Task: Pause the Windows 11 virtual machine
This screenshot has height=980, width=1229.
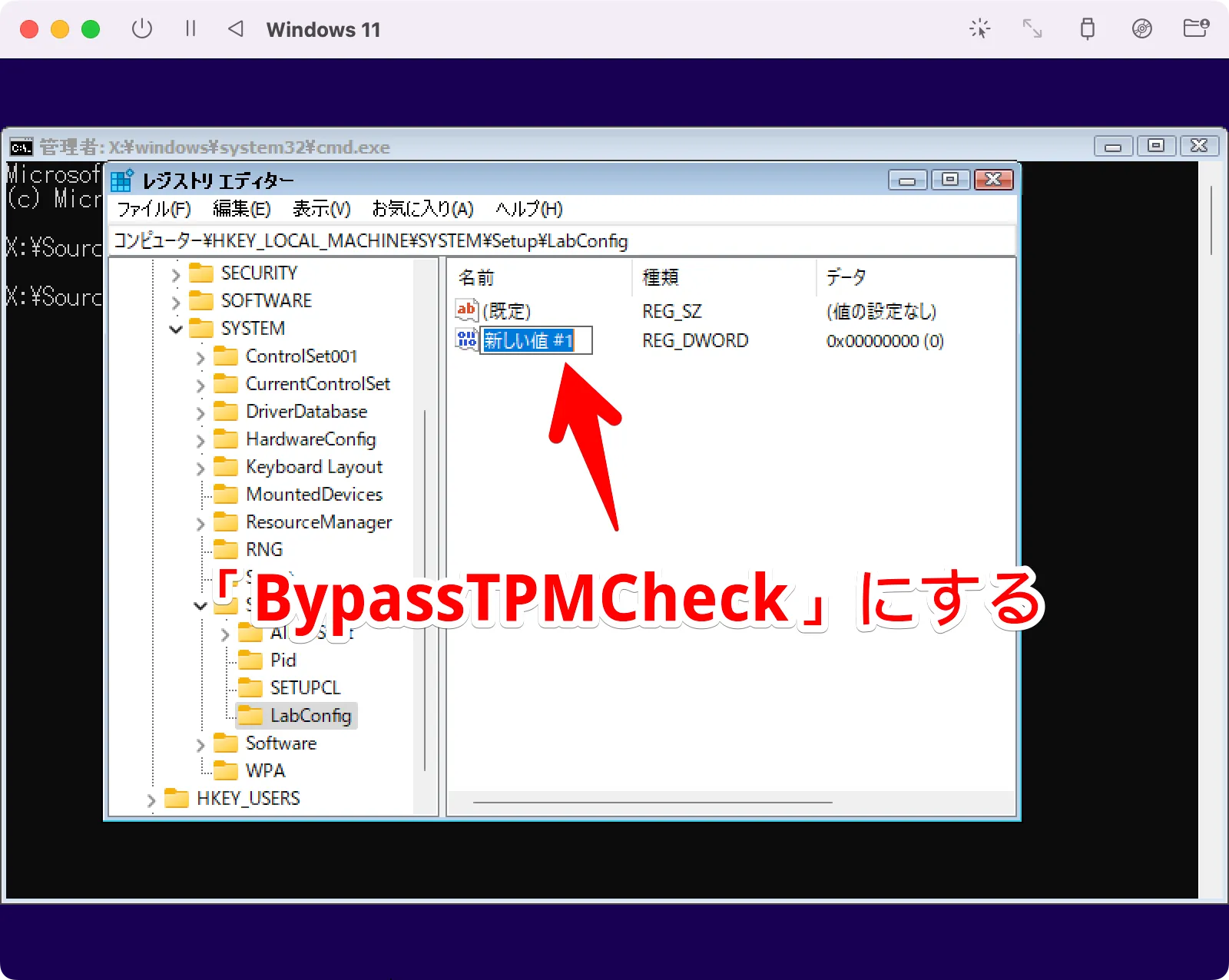Action: [x=190, y=29]
